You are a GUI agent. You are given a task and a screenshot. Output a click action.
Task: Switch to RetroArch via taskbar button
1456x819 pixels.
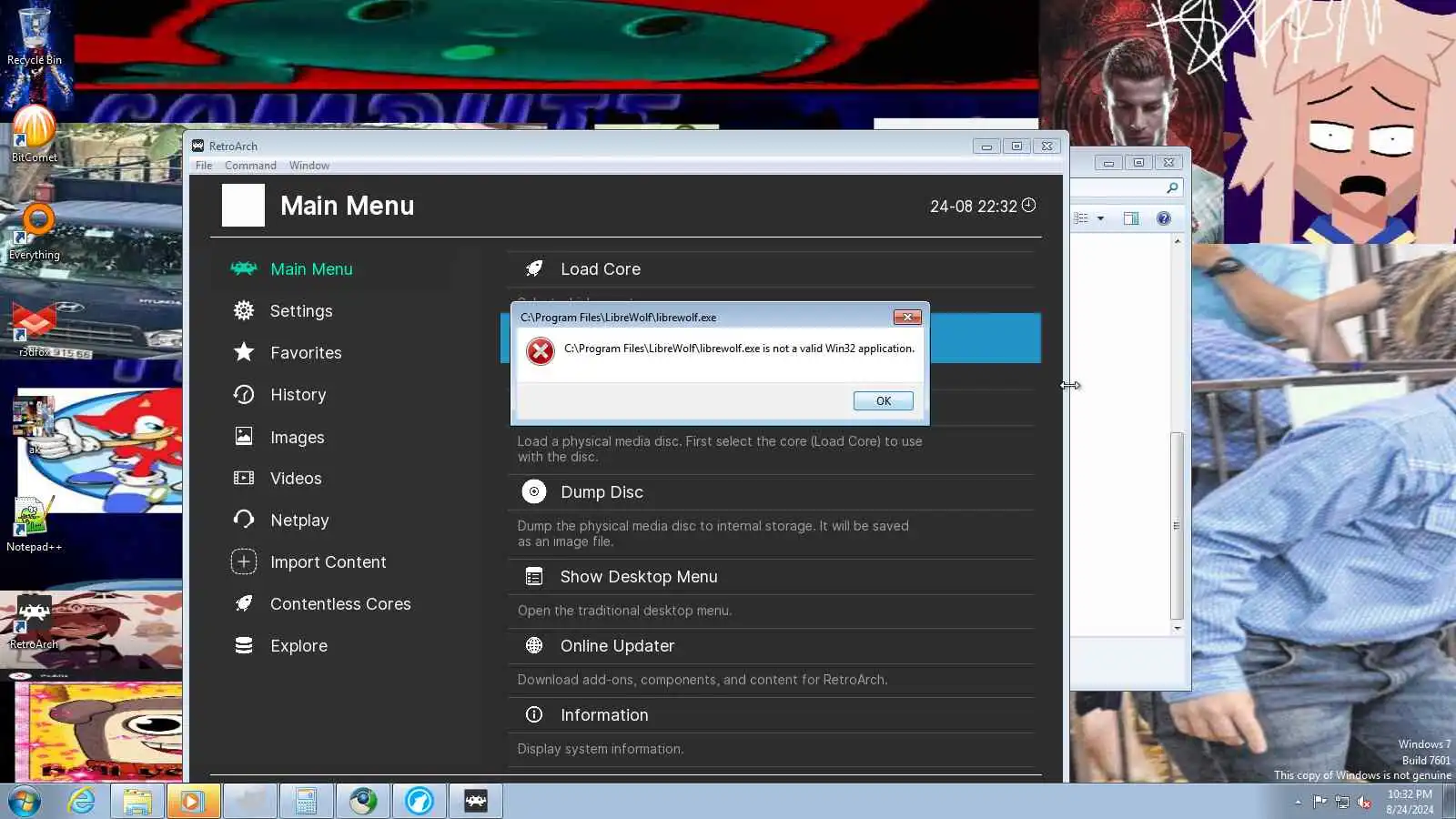pos(476,802)
